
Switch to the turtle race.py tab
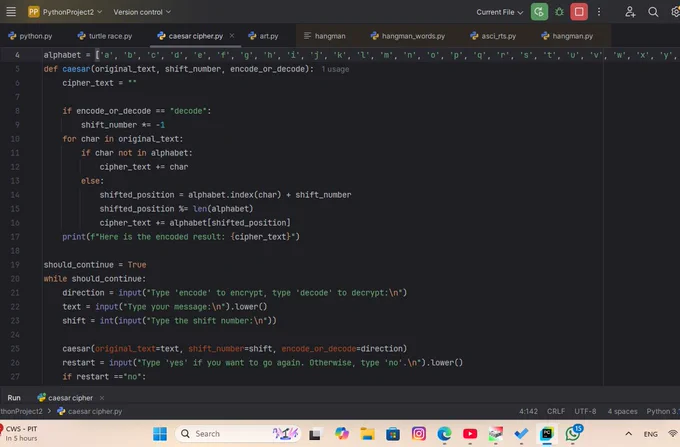105,35
